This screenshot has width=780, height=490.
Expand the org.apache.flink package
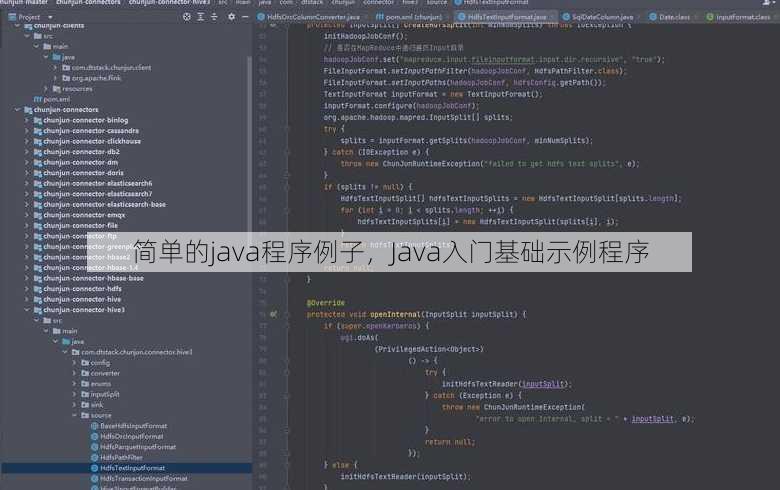[x=55, y=78]
